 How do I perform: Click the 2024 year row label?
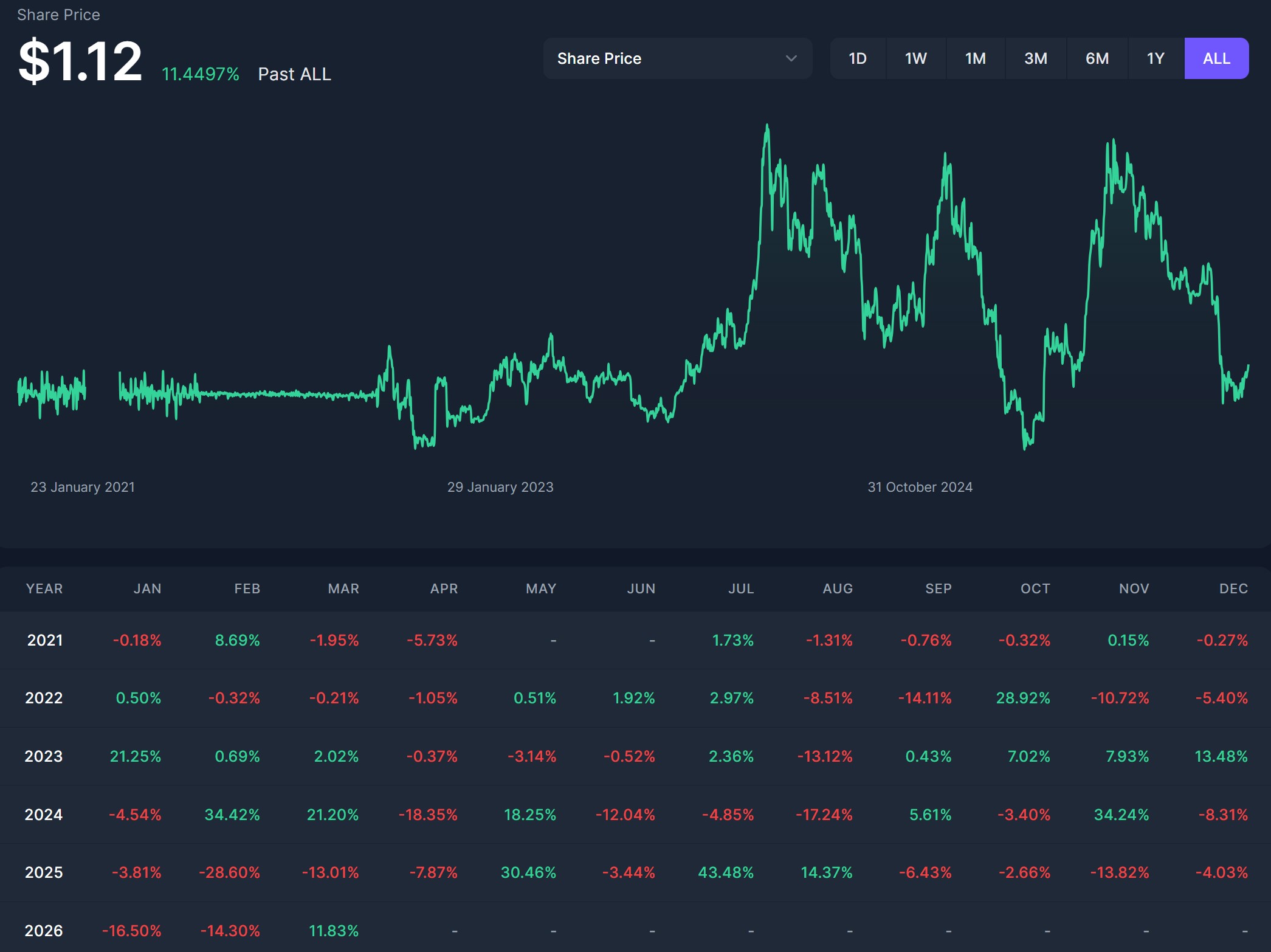tap(44, 814)
